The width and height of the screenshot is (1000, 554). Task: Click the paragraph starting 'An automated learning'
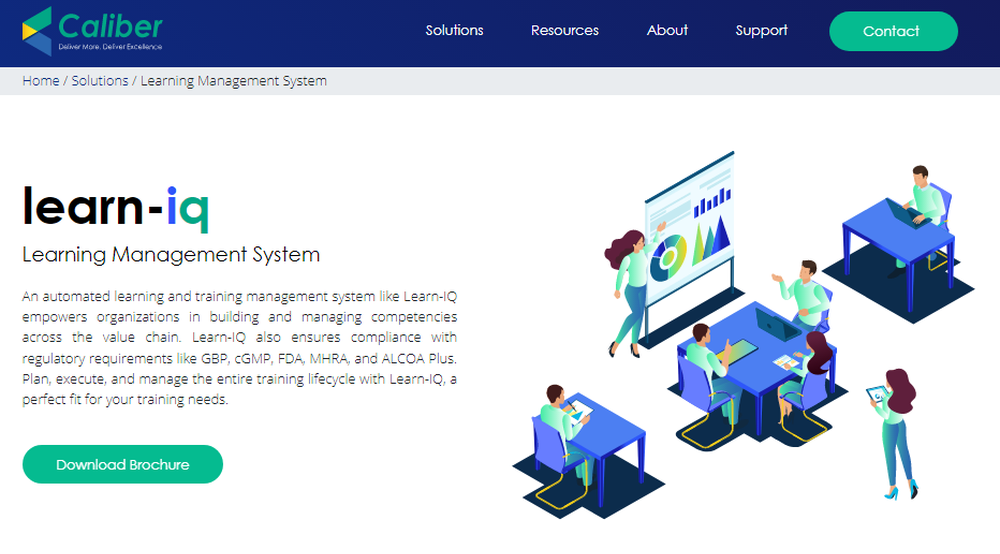point(239,347)
